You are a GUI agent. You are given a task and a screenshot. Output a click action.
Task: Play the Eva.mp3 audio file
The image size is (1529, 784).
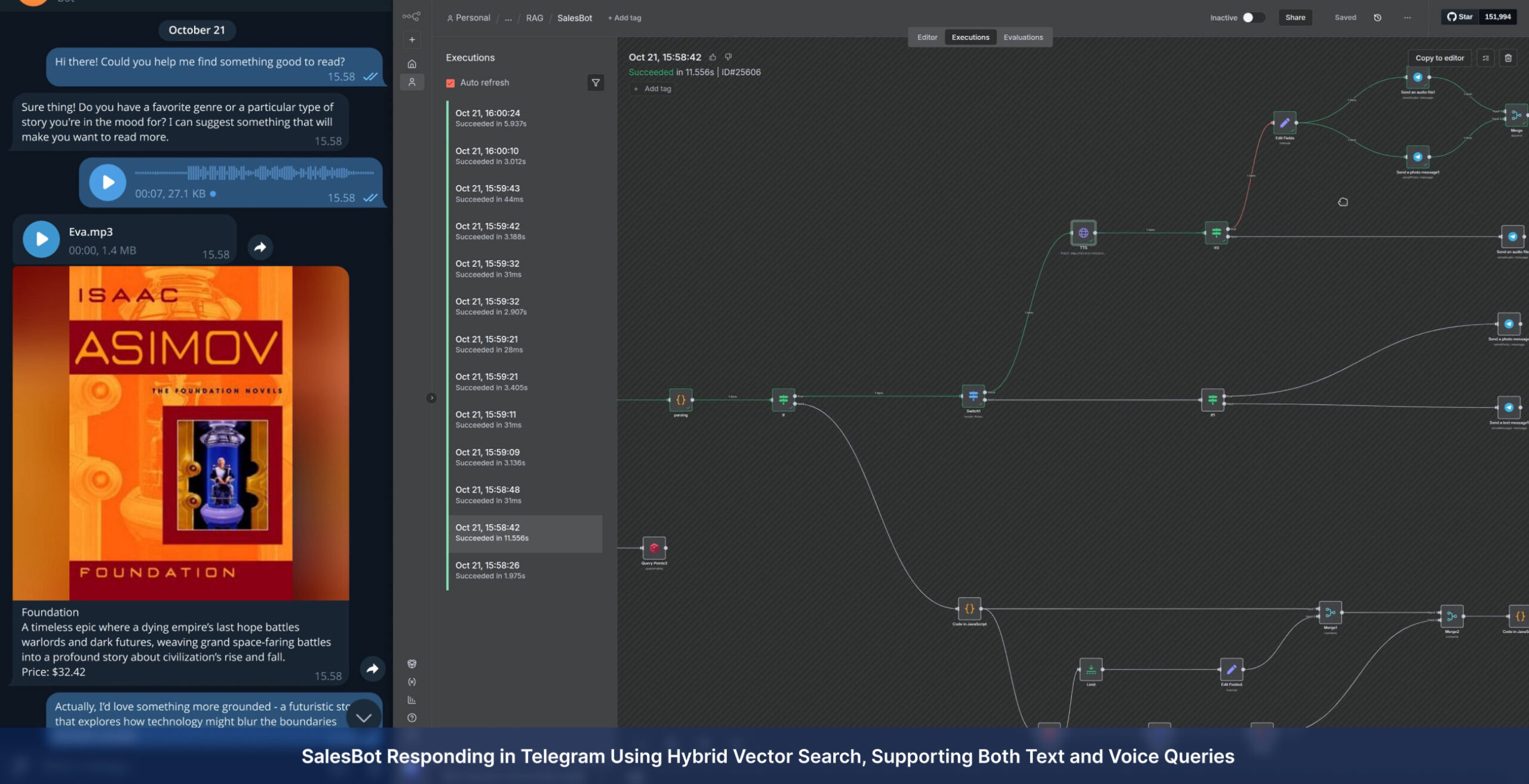(41, 239)
